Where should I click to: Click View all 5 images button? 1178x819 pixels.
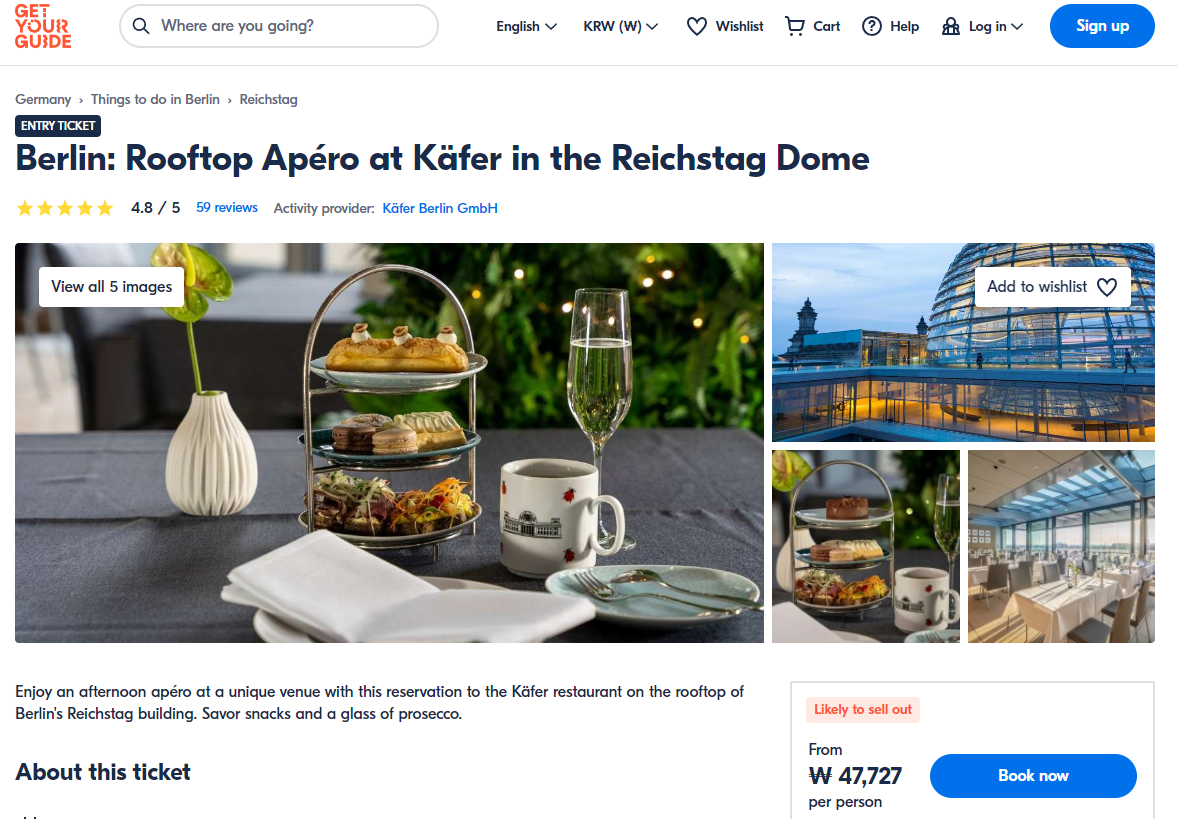coord(111,287)
